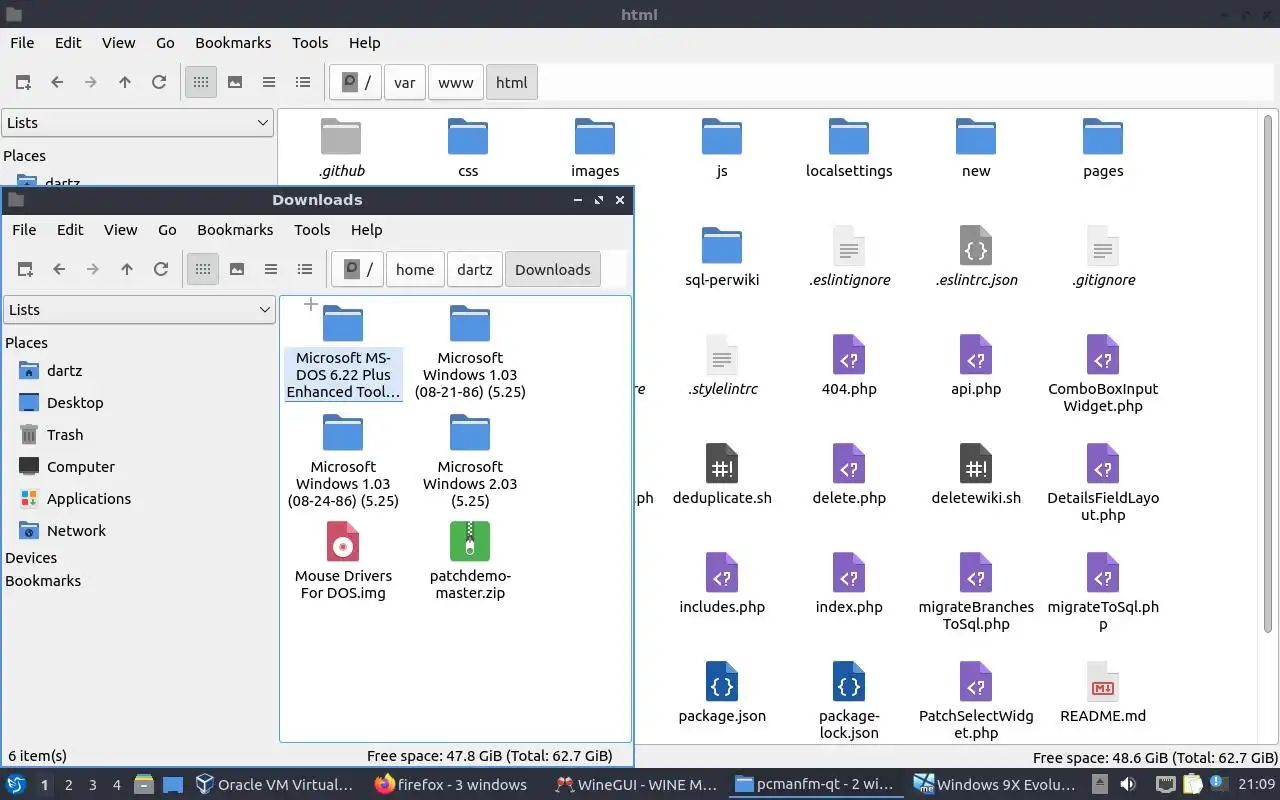Click show desktop icon on taskbar

[173, 785]
